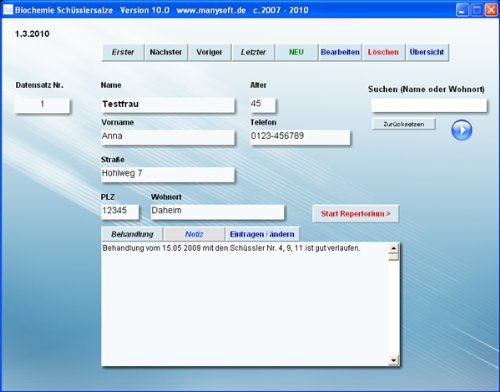Image resolution: width=500 pixels, height=392 pixels.
Task: Click the app icon in title bar
Action: (x=8, y=10)
